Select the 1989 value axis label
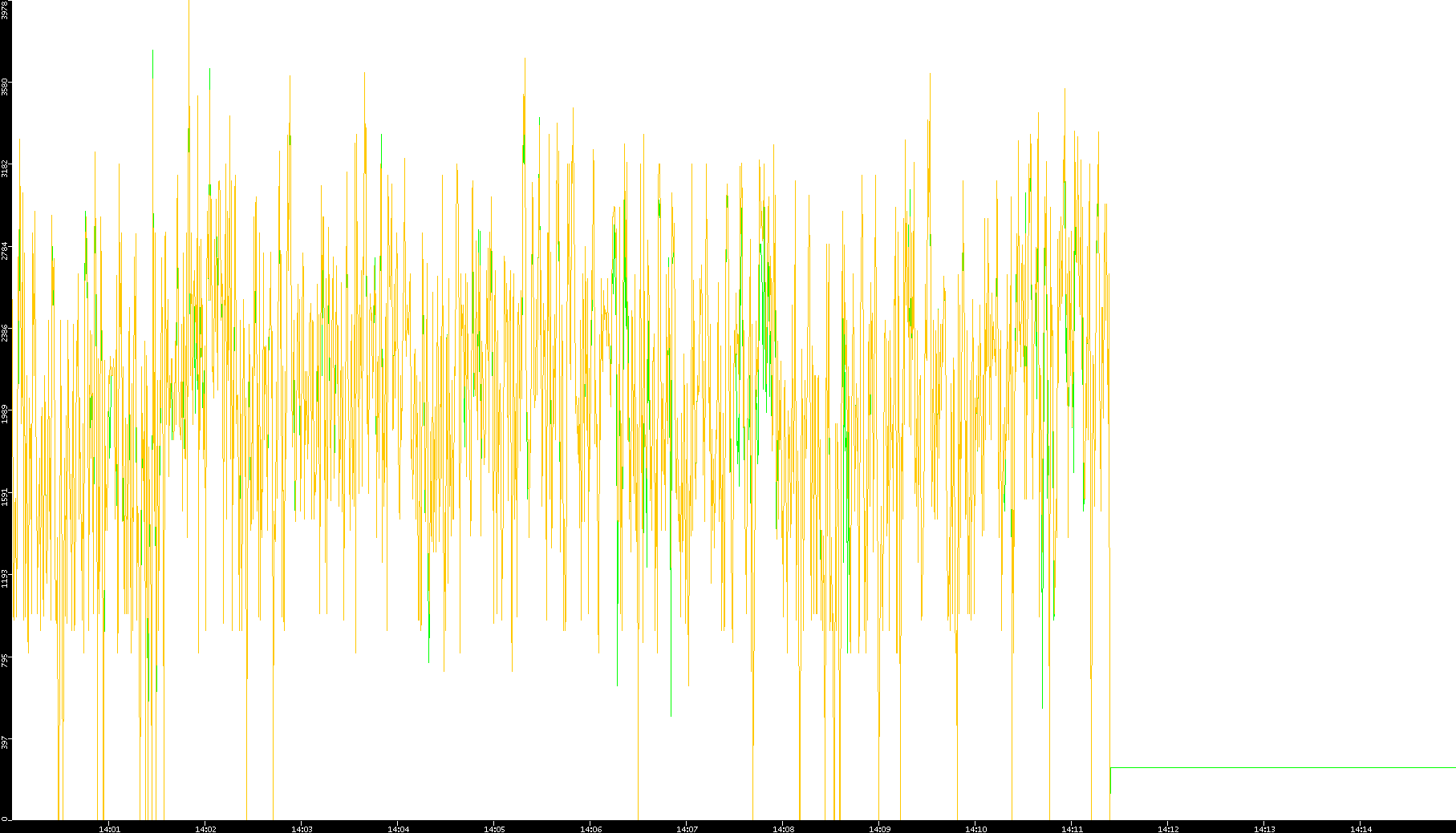 point(5,414)
